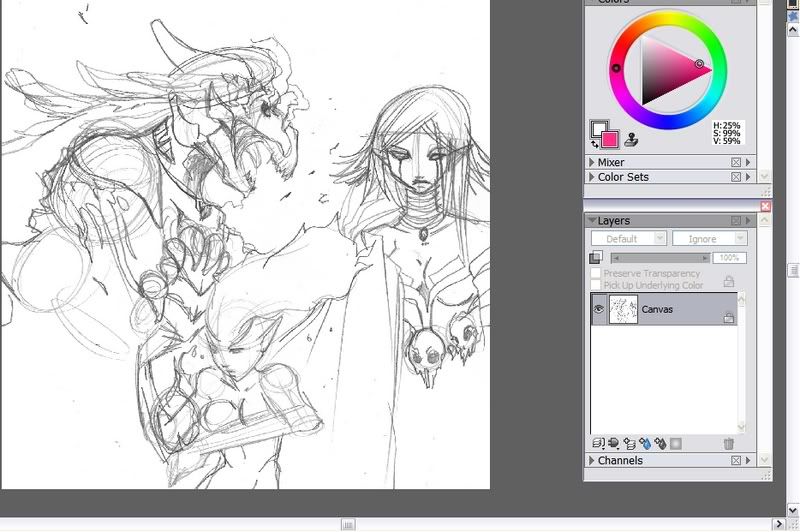Click the Layers palette resize grip
Screen dimensions: 800x532
click(x=766, y=476)
